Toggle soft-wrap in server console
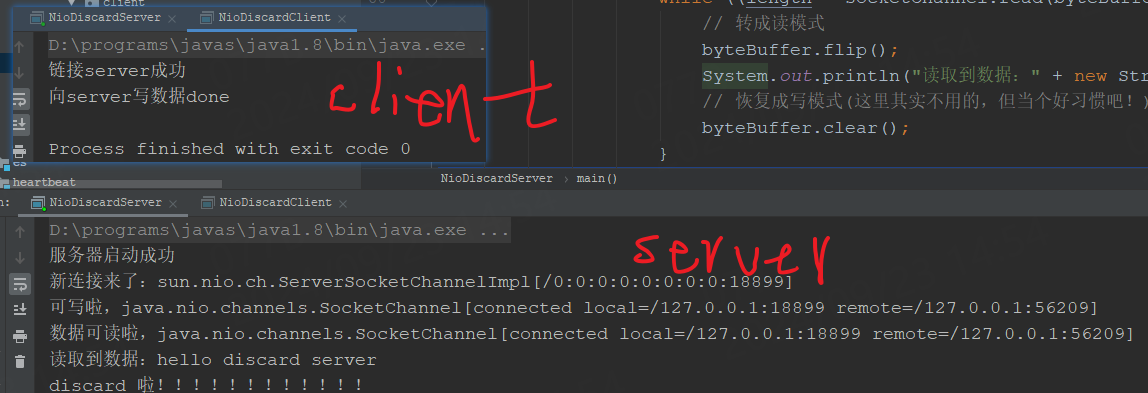The image size is (1148, 393). coord(20,283)
